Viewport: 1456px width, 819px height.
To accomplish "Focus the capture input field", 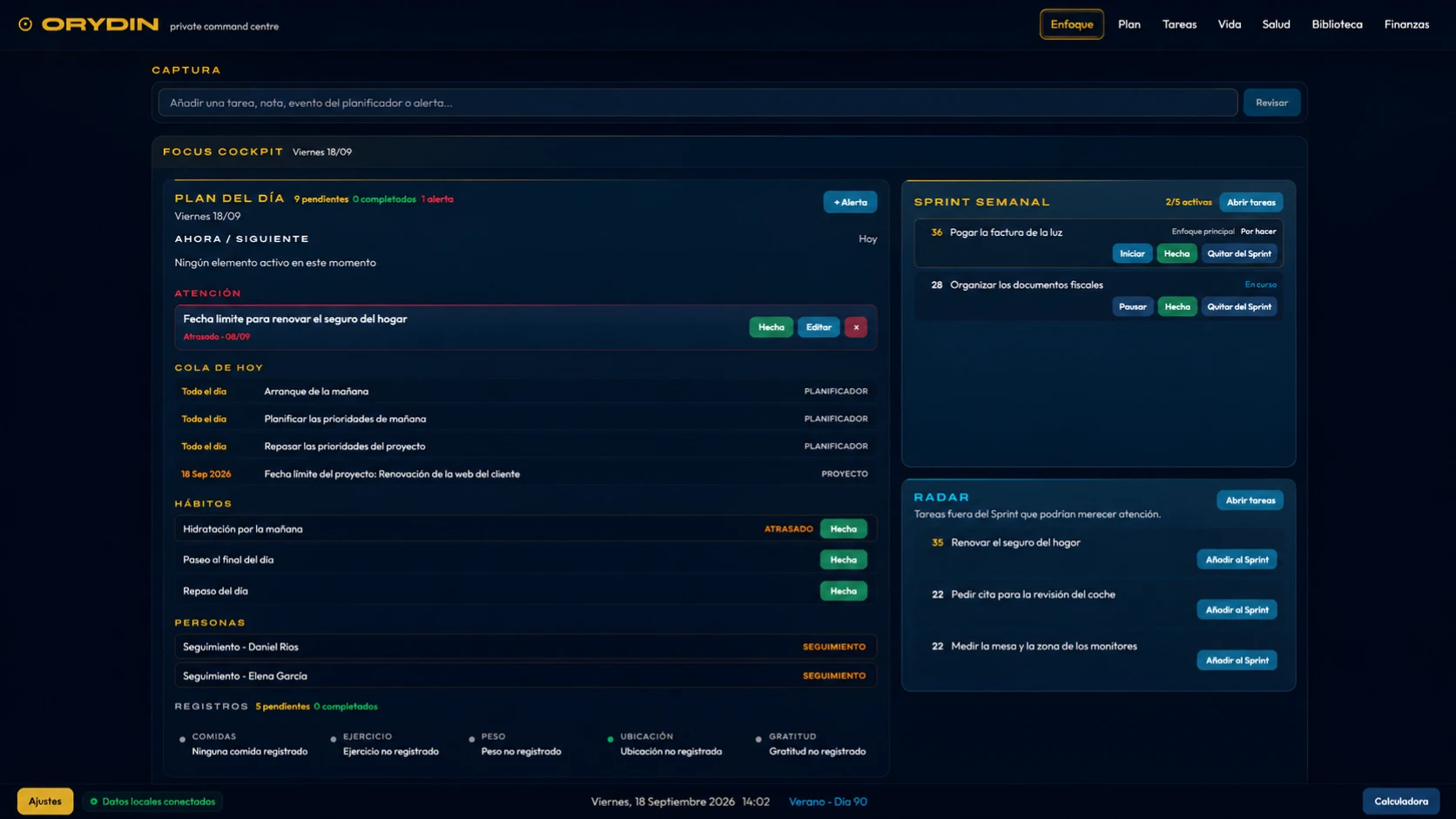I will coord(698,103).
